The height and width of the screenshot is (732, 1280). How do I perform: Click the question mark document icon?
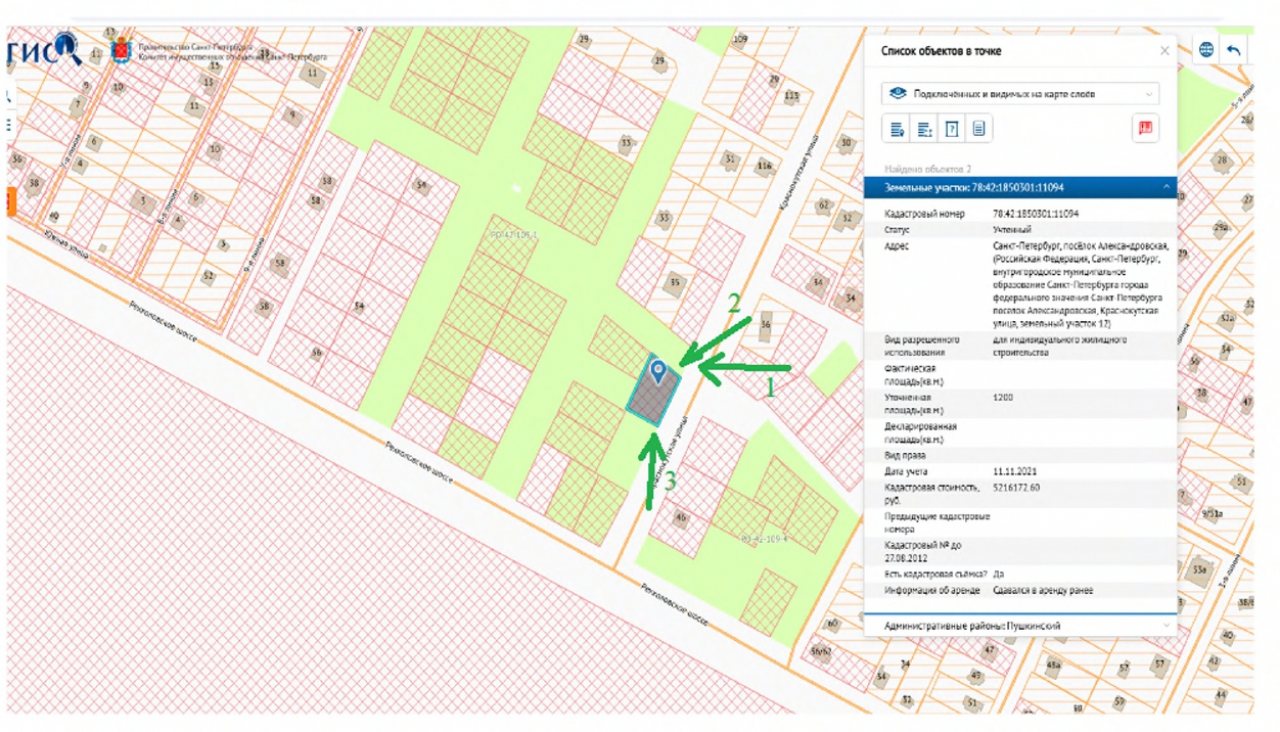point(952,128)
